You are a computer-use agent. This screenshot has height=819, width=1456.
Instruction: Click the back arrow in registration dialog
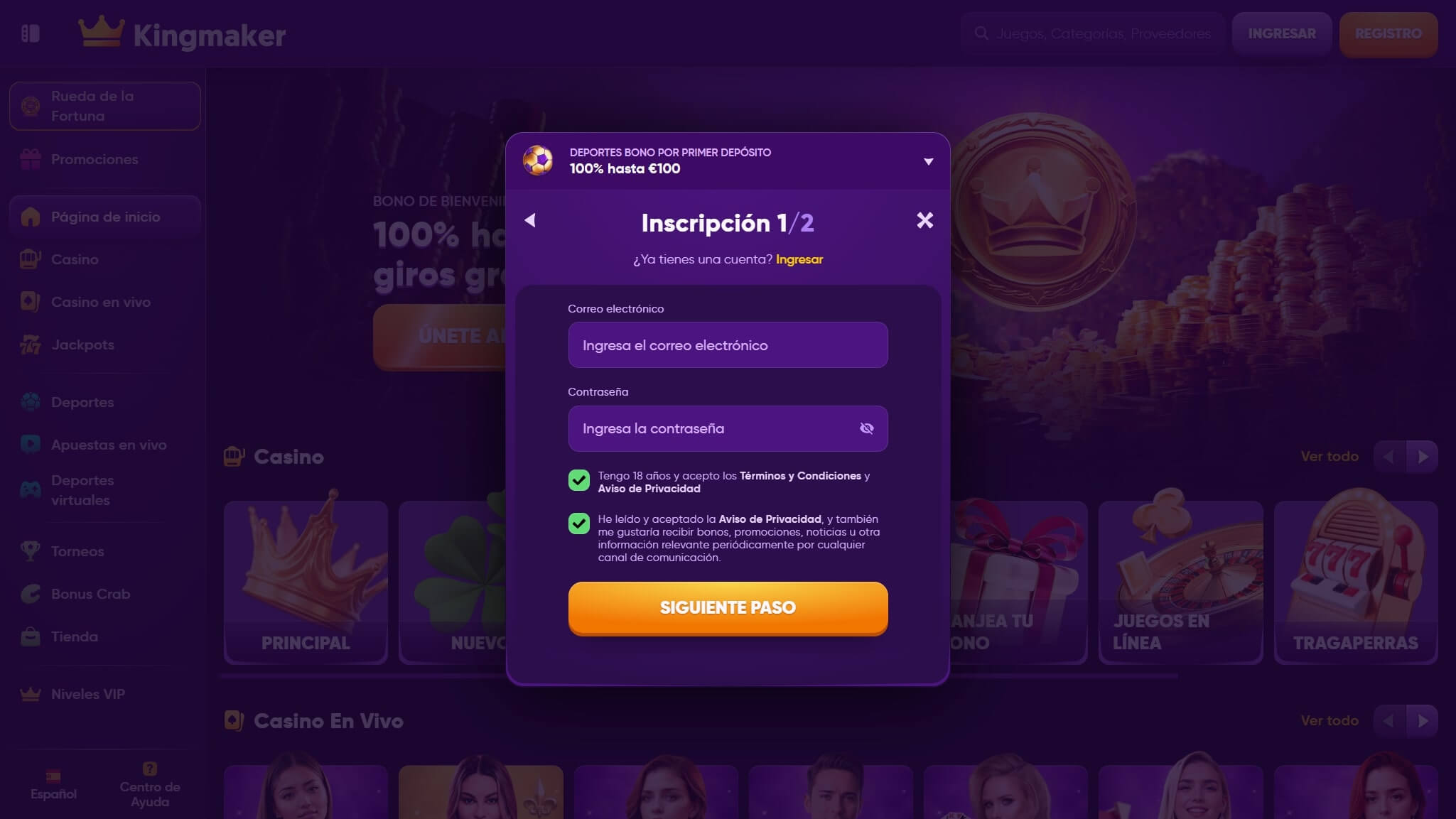(x=530, y=220)
